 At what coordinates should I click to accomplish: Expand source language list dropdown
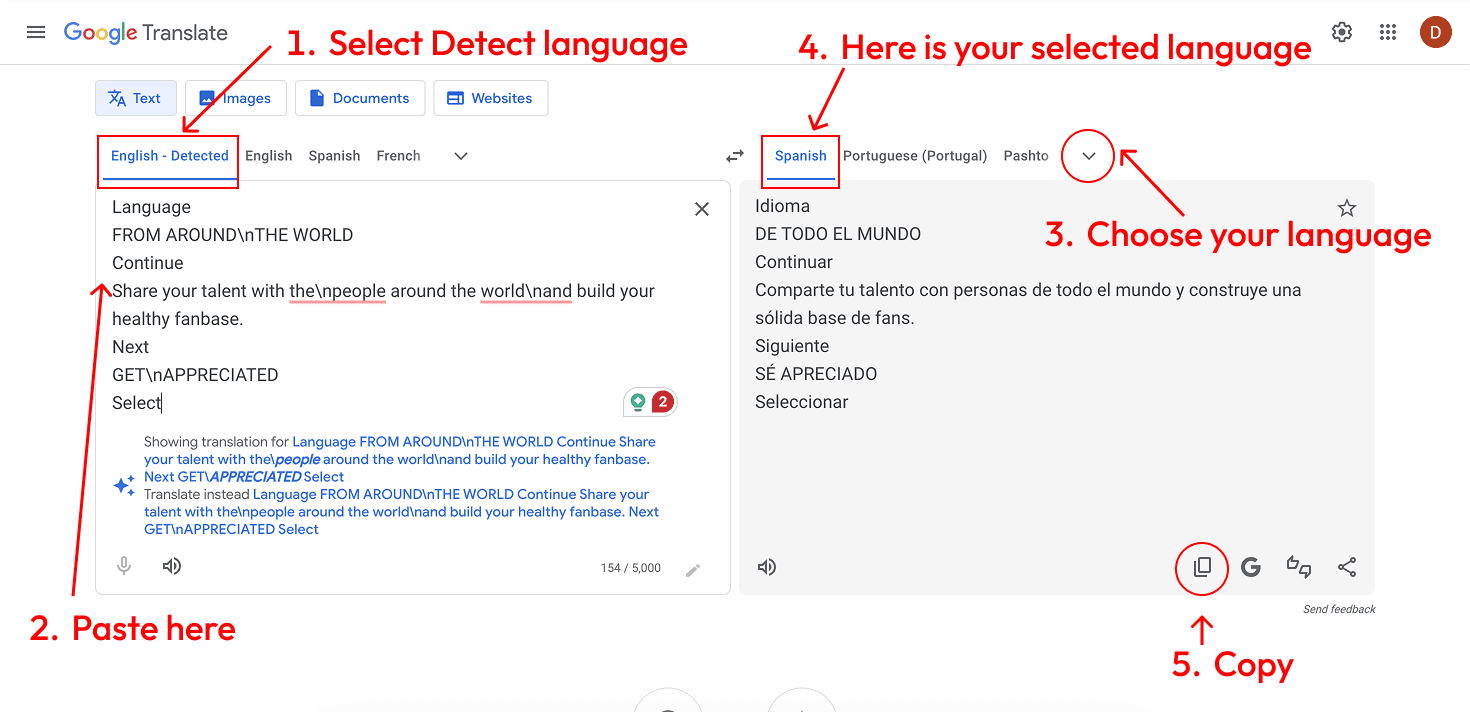(x=460, y=156)
